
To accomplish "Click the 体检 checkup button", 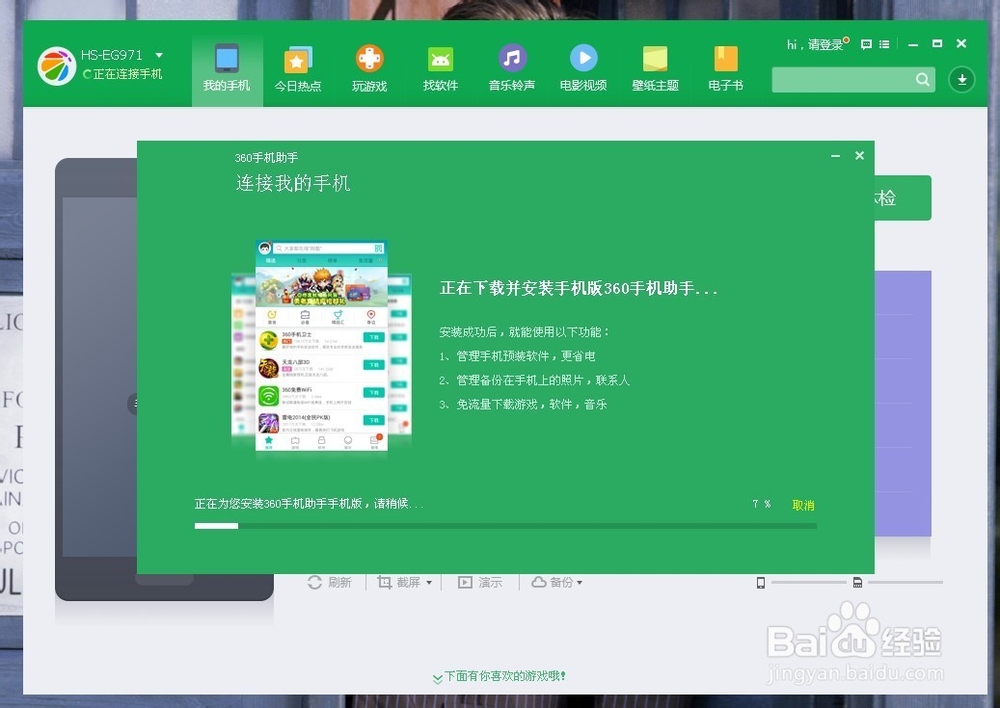I will pos(902,198).
